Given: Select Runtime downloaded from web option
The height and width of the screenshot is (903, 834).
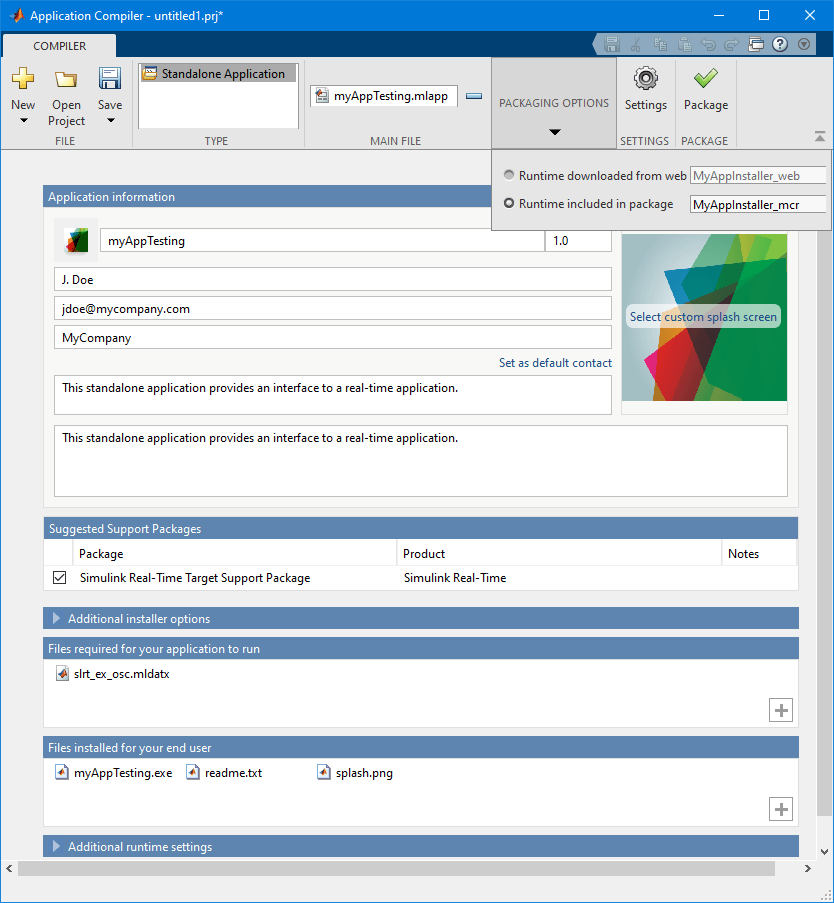Looking at the screenshot, I should [510, 175].
